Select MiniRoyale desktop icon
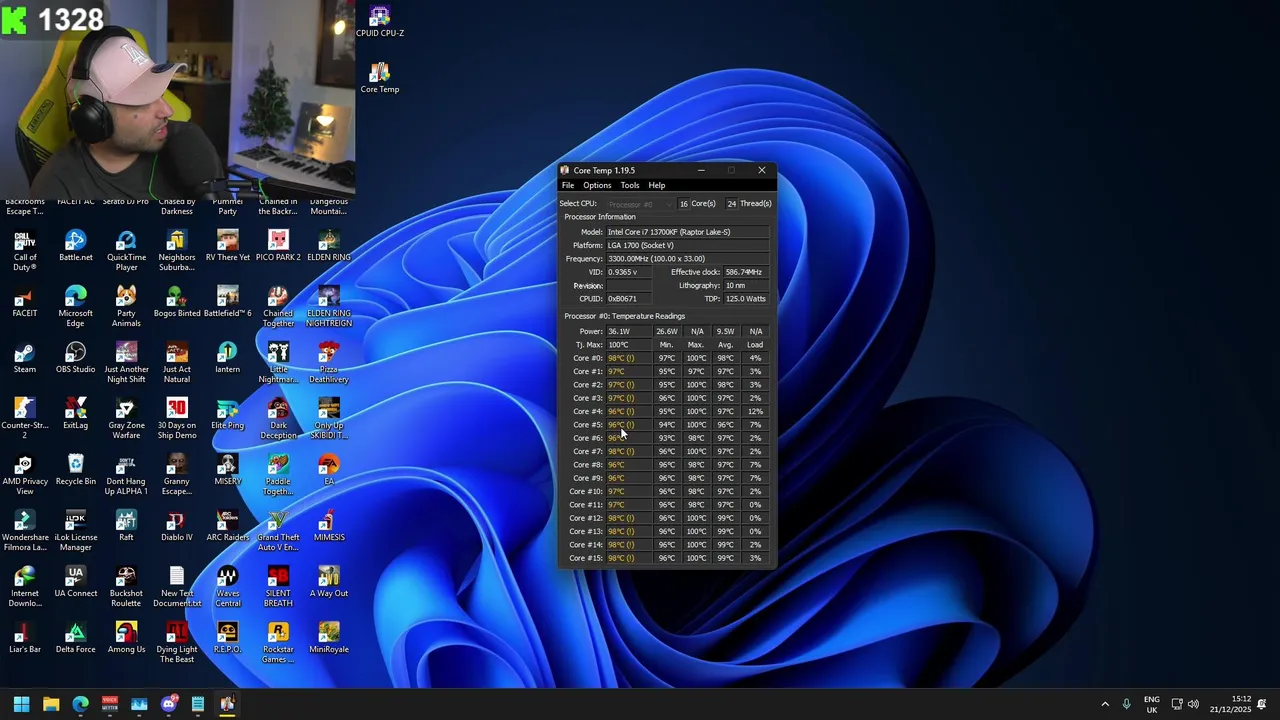 329,638
